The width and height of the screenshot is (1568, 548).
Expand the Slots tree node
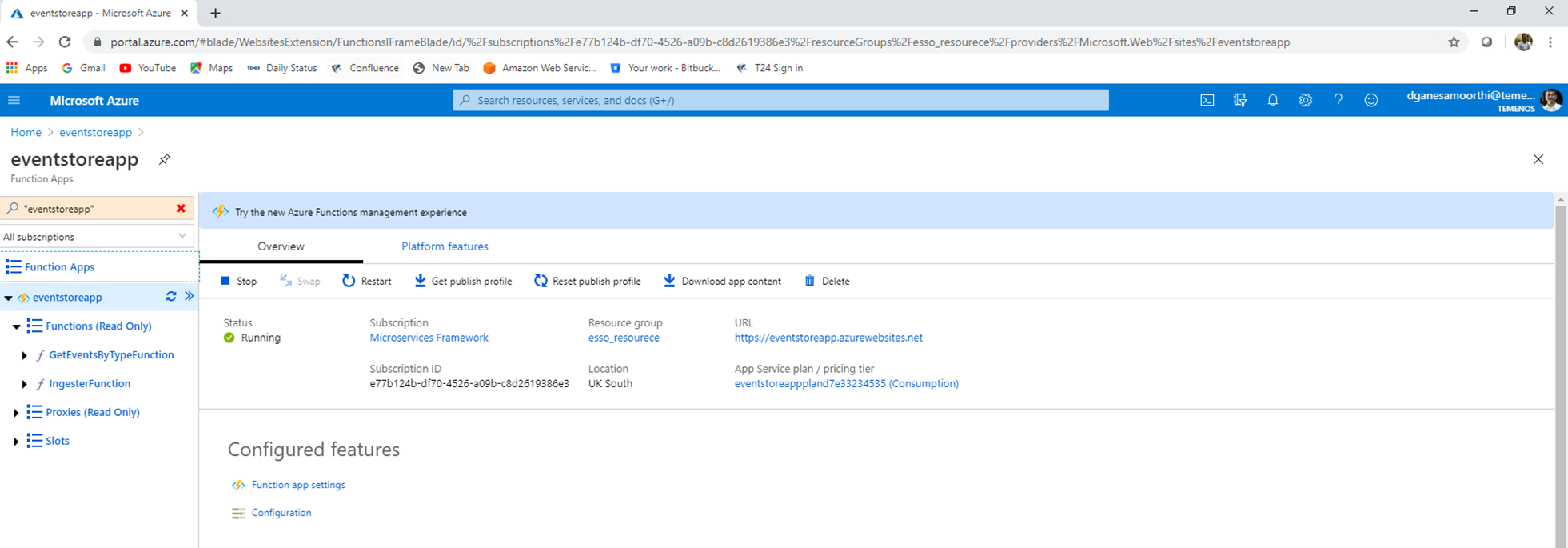16,442
